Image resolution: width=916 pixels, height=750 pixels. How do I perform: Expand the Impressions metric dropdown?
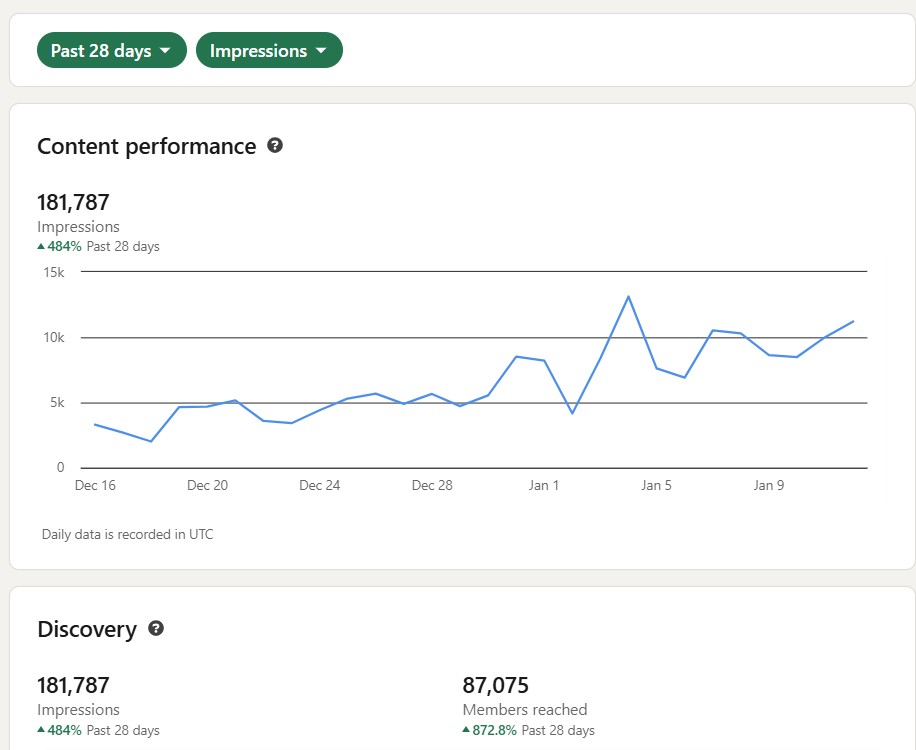click(x=268, y=51)
